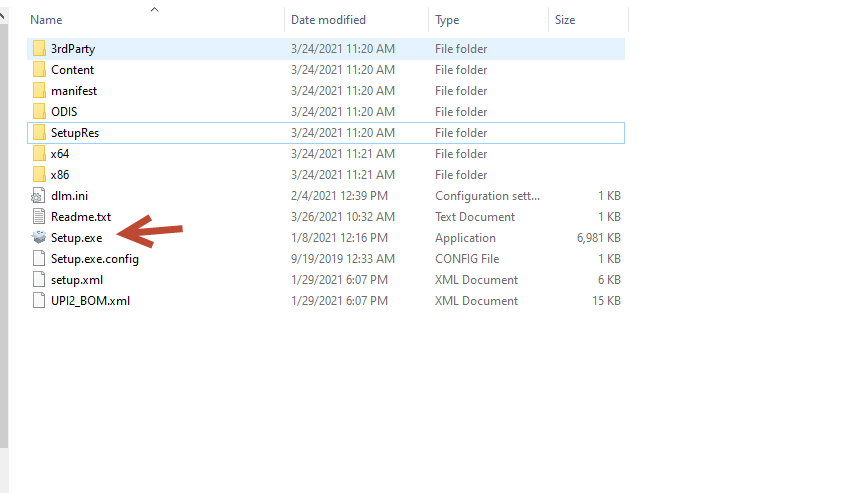864x493 pixels.
Task: Select the Setup.exe.config file name
Action: coord(95,258)
